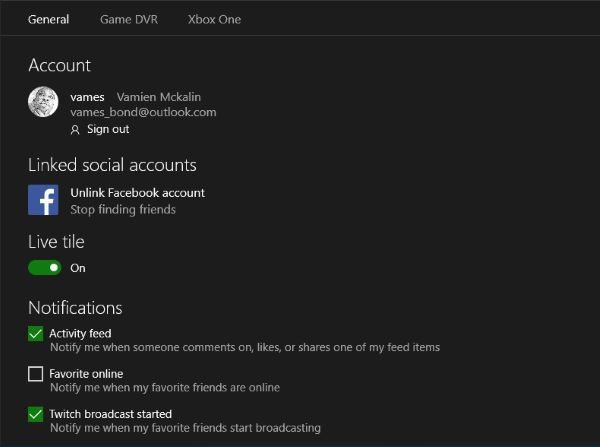The image size is (600, 447).
Task: Click Stop finding friends text
Action: pos(123,210)
